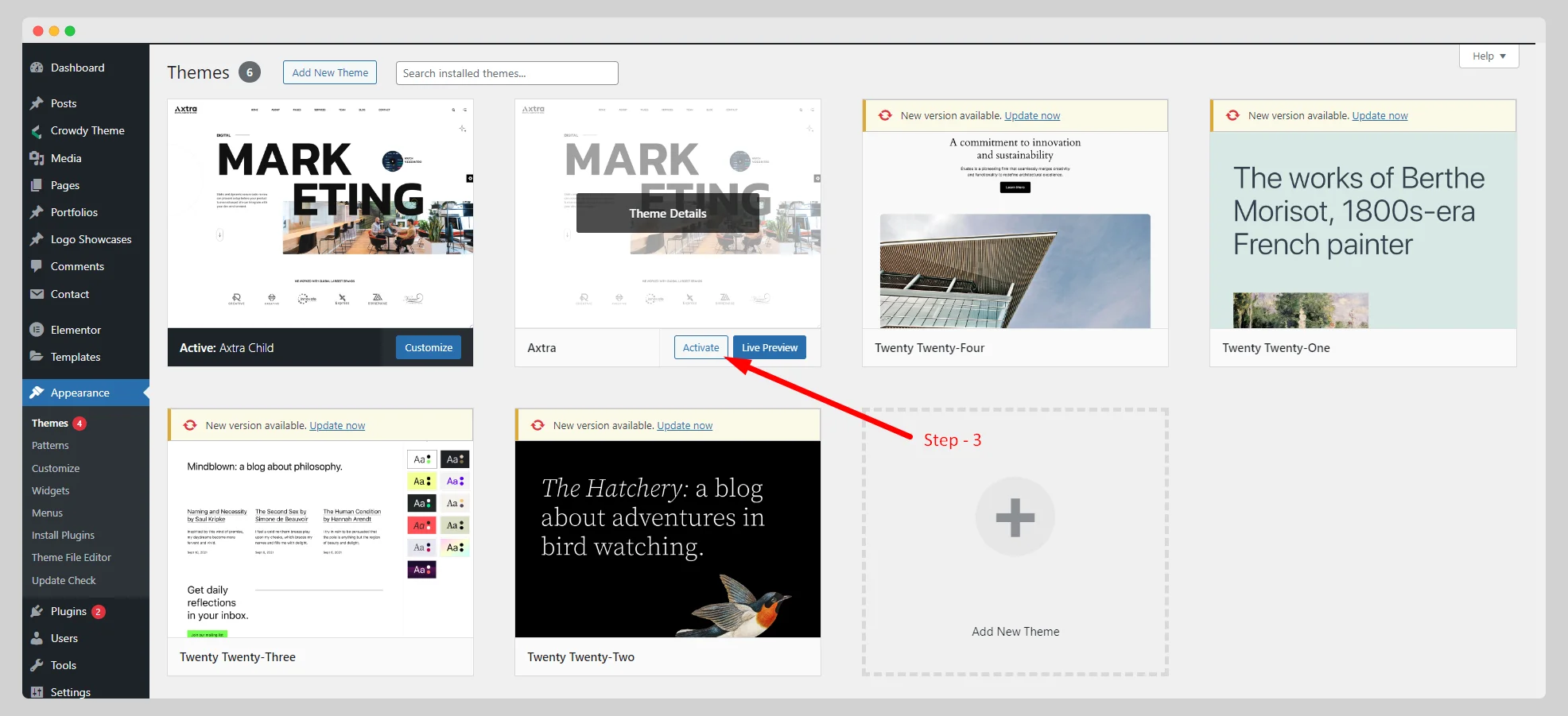Click the Plugins plug icon
This screenshot has height=716, width=1568.
(x=37, y=611)
